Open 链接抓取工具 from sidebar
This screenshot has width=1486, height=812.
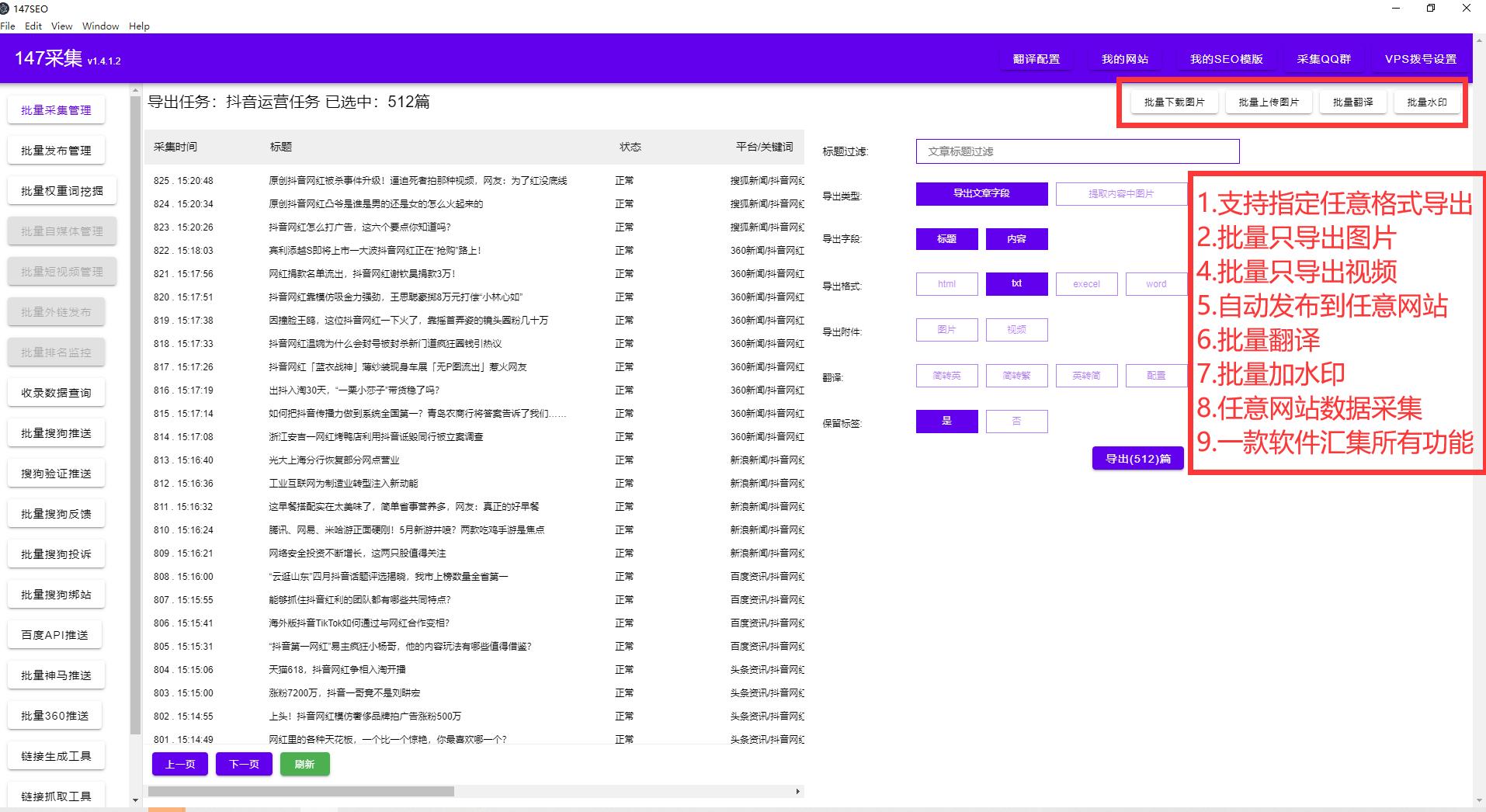tap(56, 795)
